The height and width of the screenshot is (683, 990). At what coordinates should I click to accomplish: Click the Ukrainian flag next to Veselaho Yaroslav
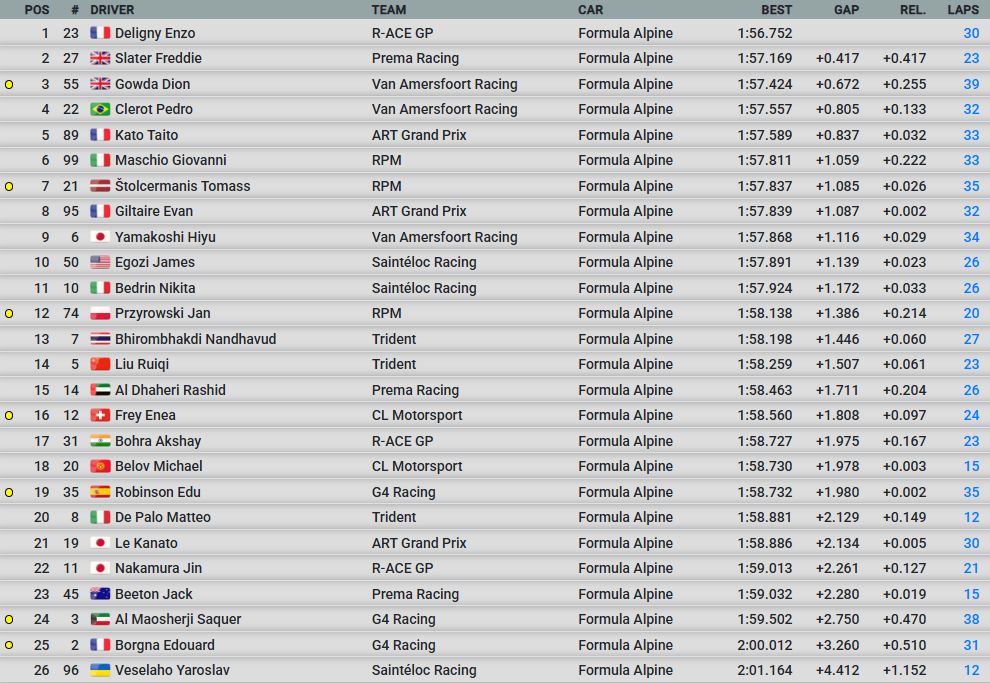(100, 670)
